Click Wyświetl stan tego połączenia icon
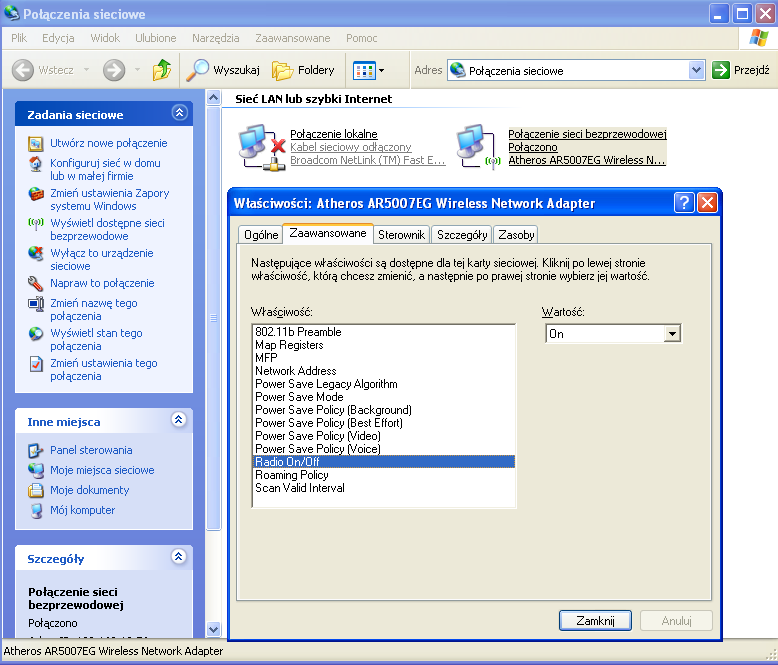 click(x=36, y=333)
